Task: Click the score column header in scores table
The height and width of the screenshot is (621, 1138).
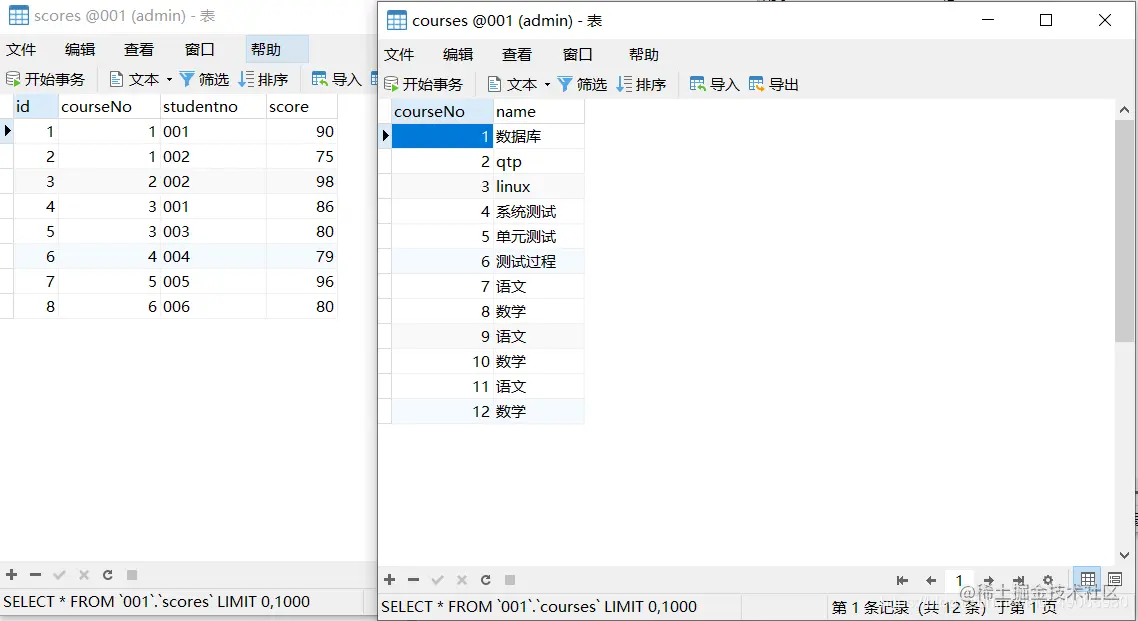Action: [x=301, y=107]
